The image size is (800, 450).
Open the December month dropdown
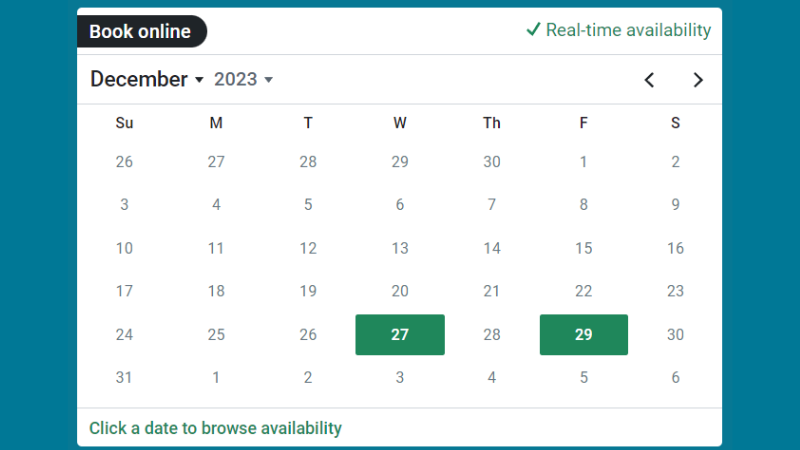[x=147, y=80]
